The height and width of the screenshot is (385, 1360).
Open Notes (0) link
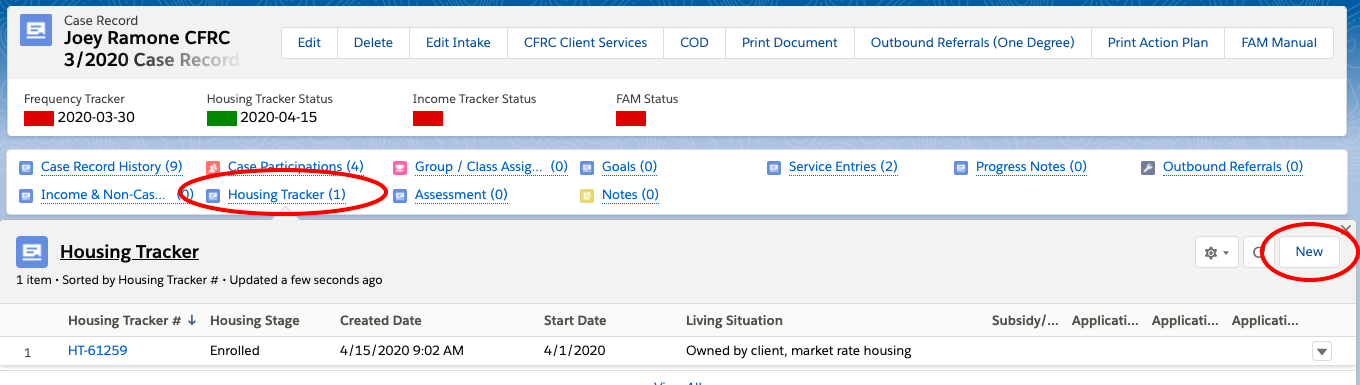[630, 194]
